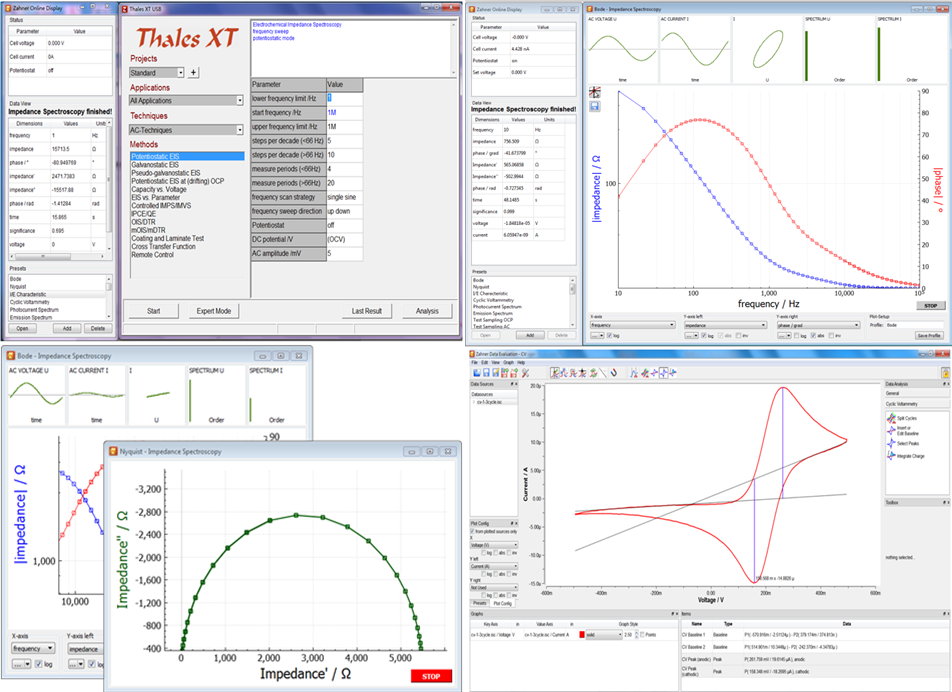This screenshot has width=952, height=692.
Task: Click the lock icon in Data Evaluation toolbar
Action: [x=944, y=373]
